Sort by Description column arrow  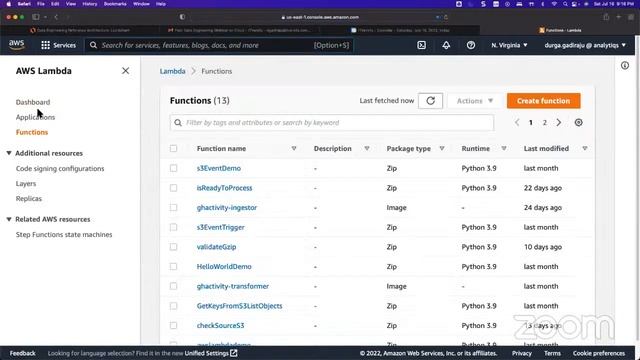(x=367, y=149)
